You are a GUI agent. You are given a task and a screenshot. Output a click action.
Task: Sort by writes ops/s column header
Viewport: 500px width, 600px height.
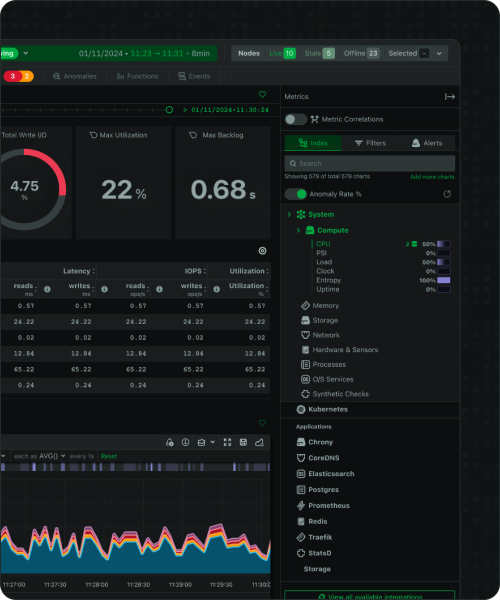coord(192,289)
